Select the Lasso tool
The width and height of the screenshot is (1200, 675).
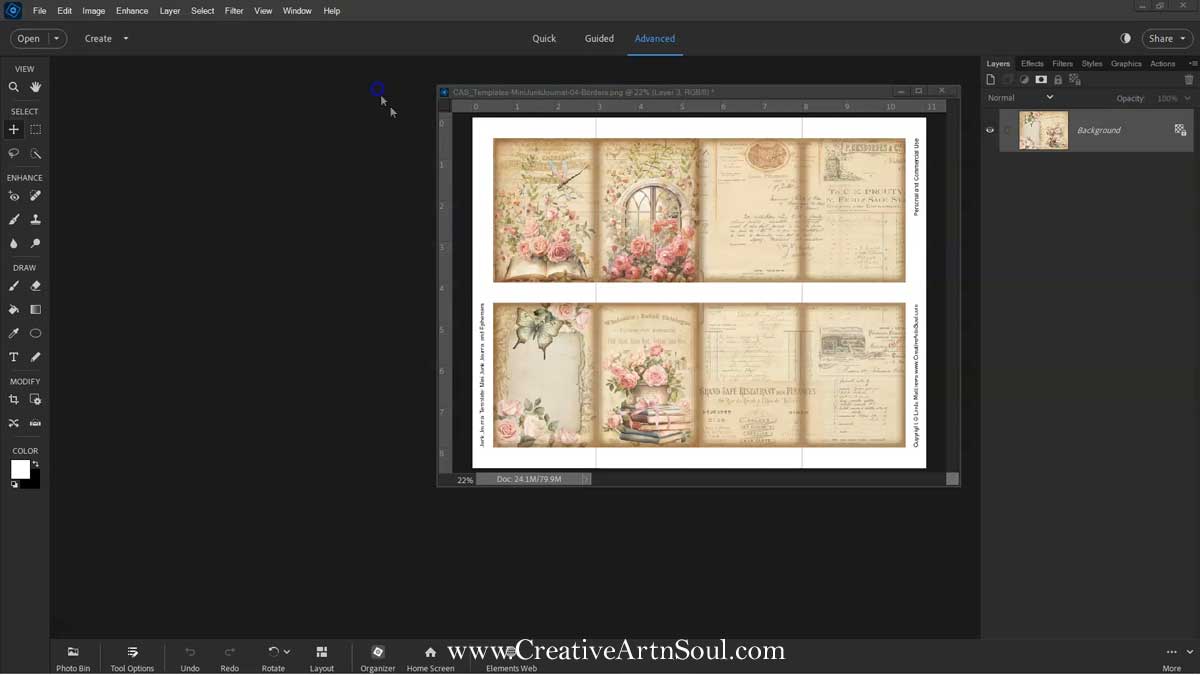pos(14,153)
